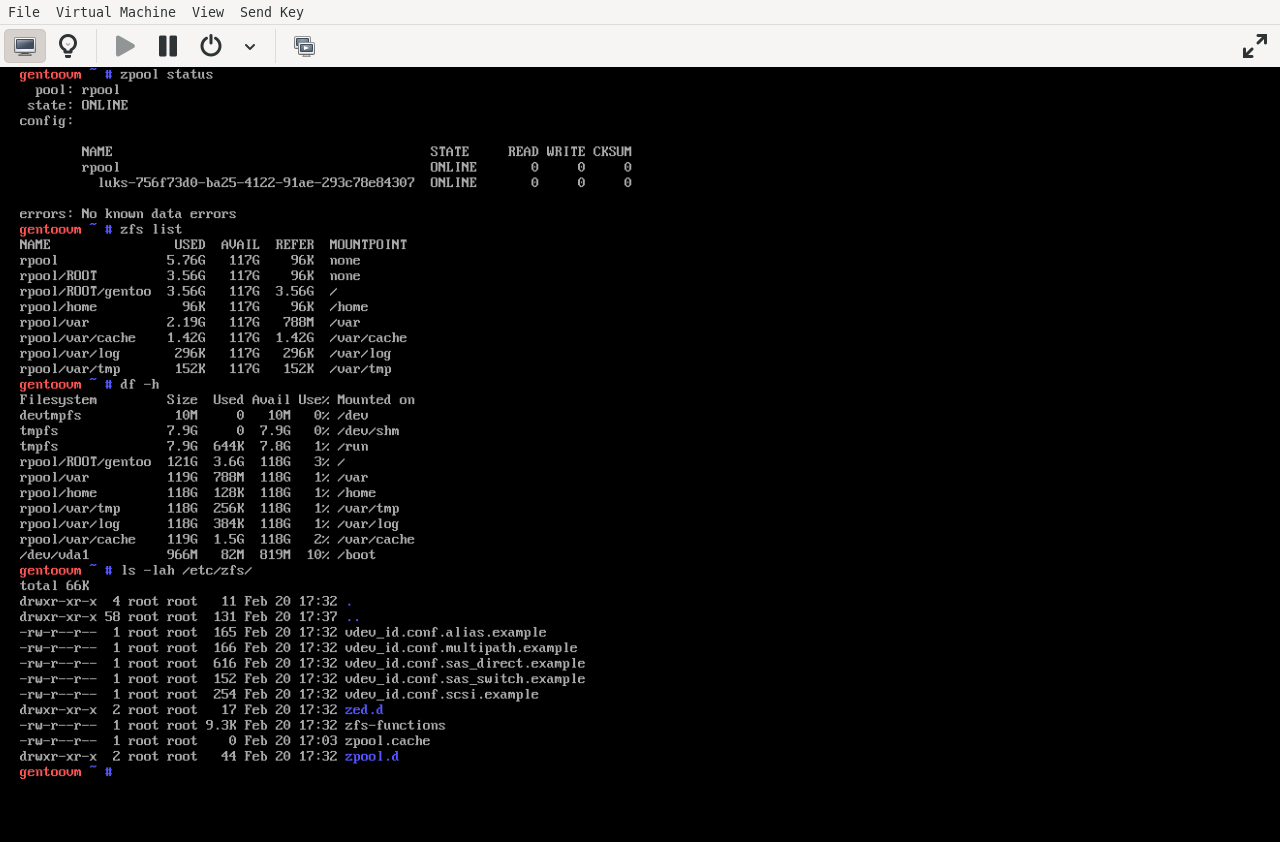Click the Run virtual machine play button
The image size is (1280, 842).
125,46
